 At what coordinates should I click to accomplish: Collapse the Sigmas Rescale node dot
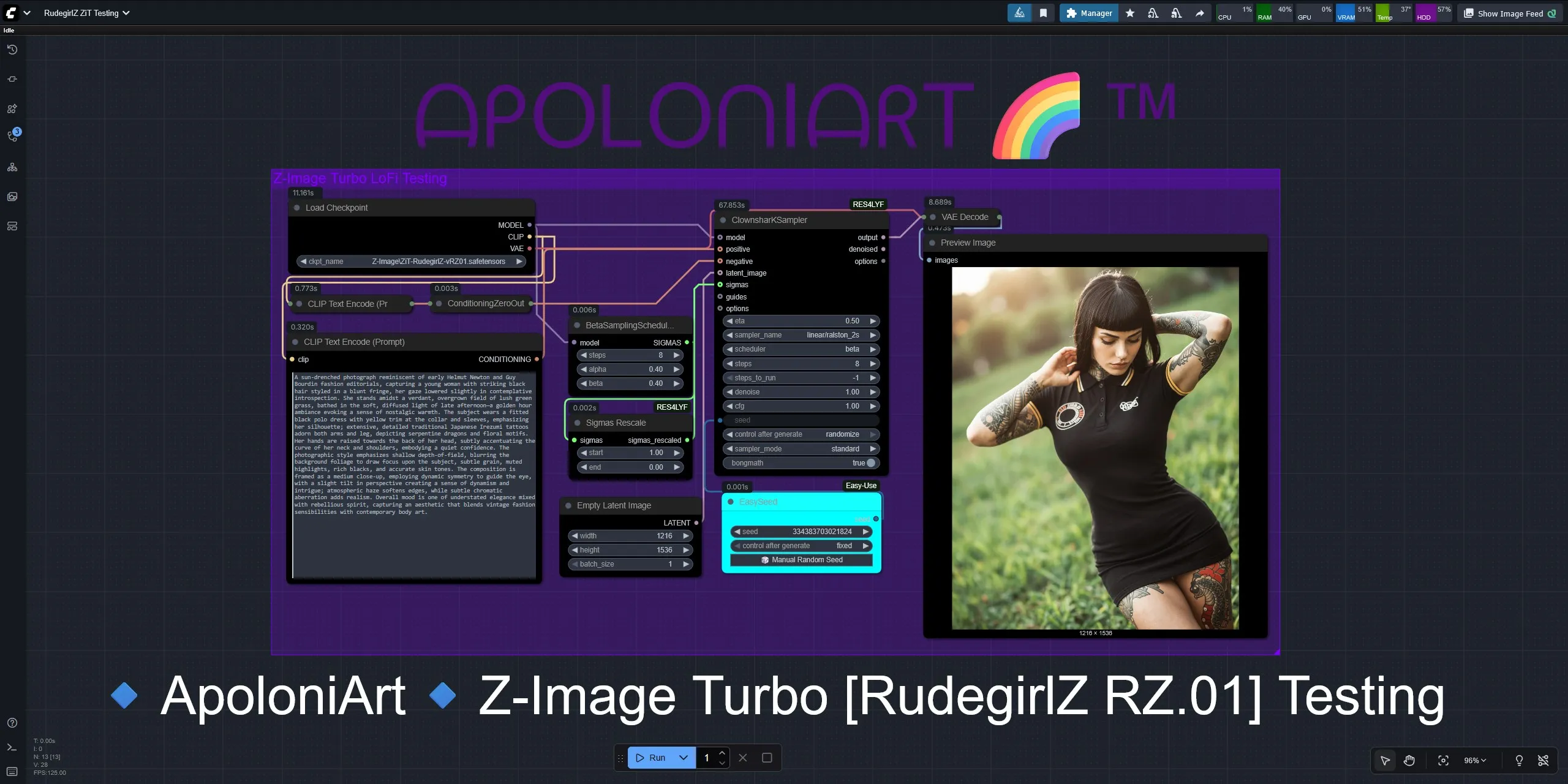[578, 423]
